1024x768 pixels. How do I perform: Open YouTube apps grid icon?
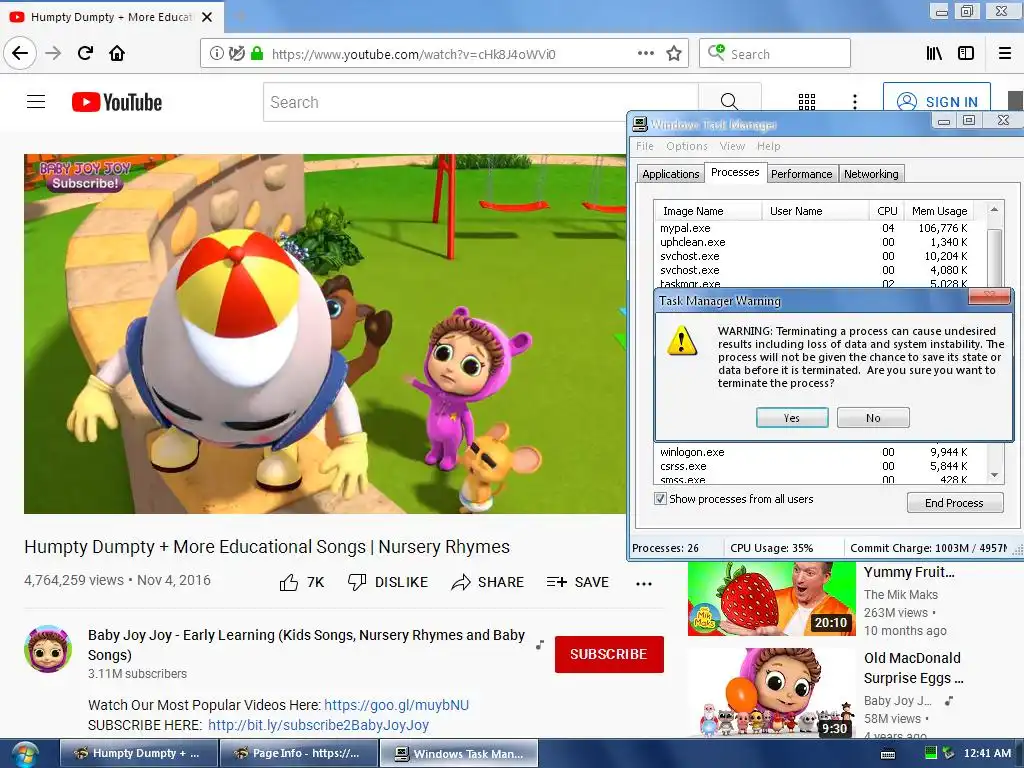[x=807, y=102]
